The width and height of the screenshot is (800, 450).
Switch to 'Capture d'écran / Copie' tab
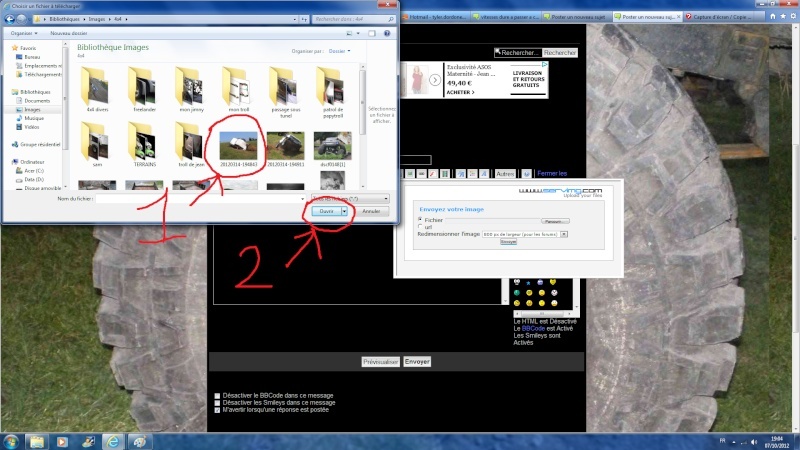719,17
